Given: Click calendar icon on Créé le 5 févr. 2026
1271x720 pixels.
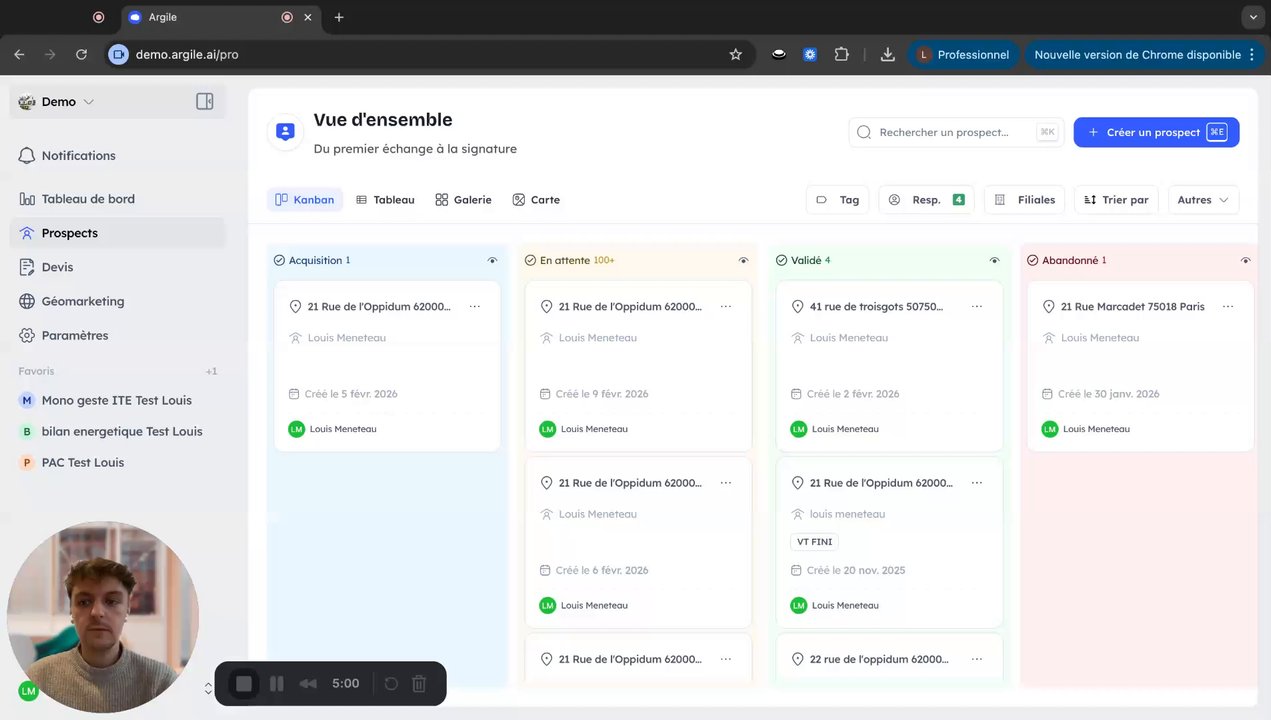Looking at the screenshot, I should click(294, 394).
